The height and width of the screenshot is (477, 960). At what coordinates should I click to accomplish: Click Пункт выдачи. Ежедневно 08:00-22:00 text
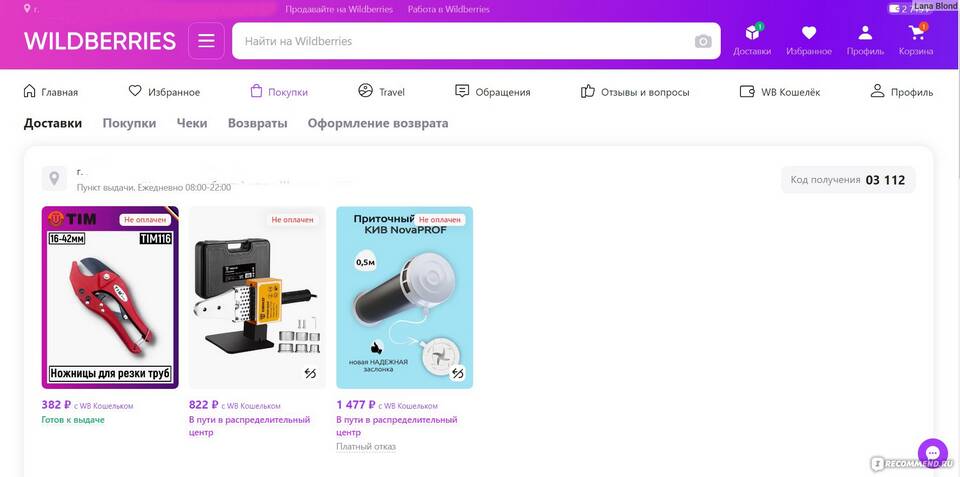coord(154,187)
